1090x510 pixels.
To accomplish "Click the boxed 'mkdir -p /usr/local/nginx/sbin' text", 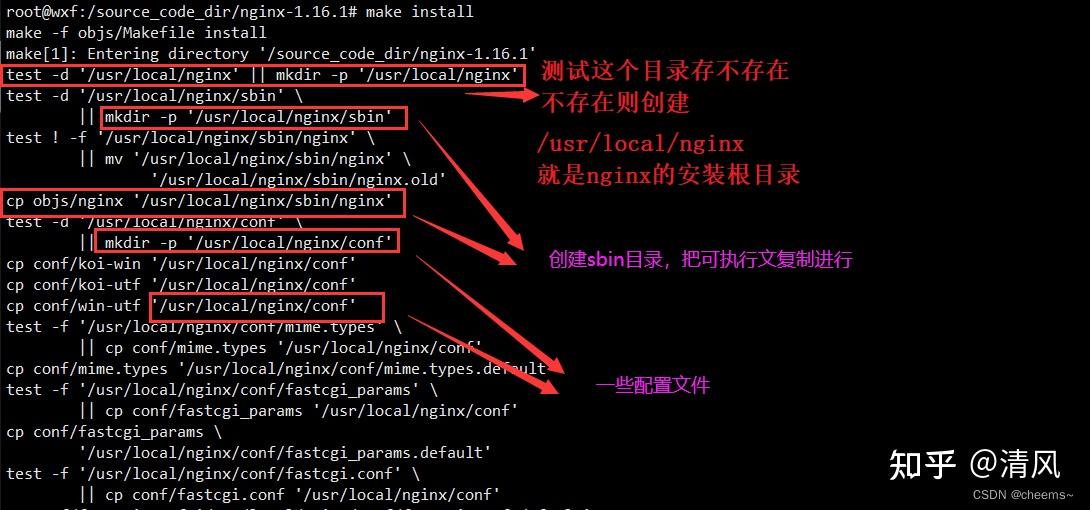I will tap(254, 117).
